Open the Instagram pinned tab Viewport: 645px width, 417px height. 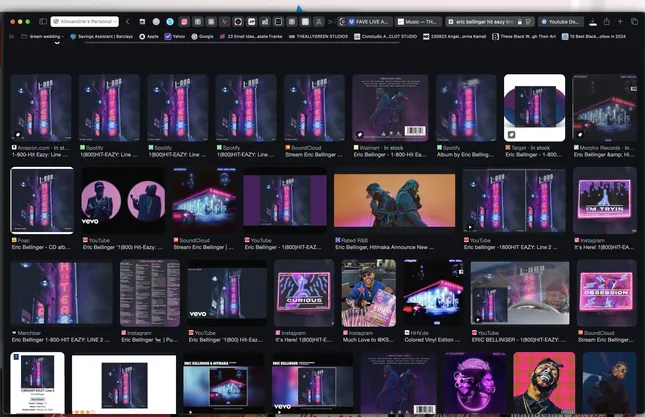(184, 21)
